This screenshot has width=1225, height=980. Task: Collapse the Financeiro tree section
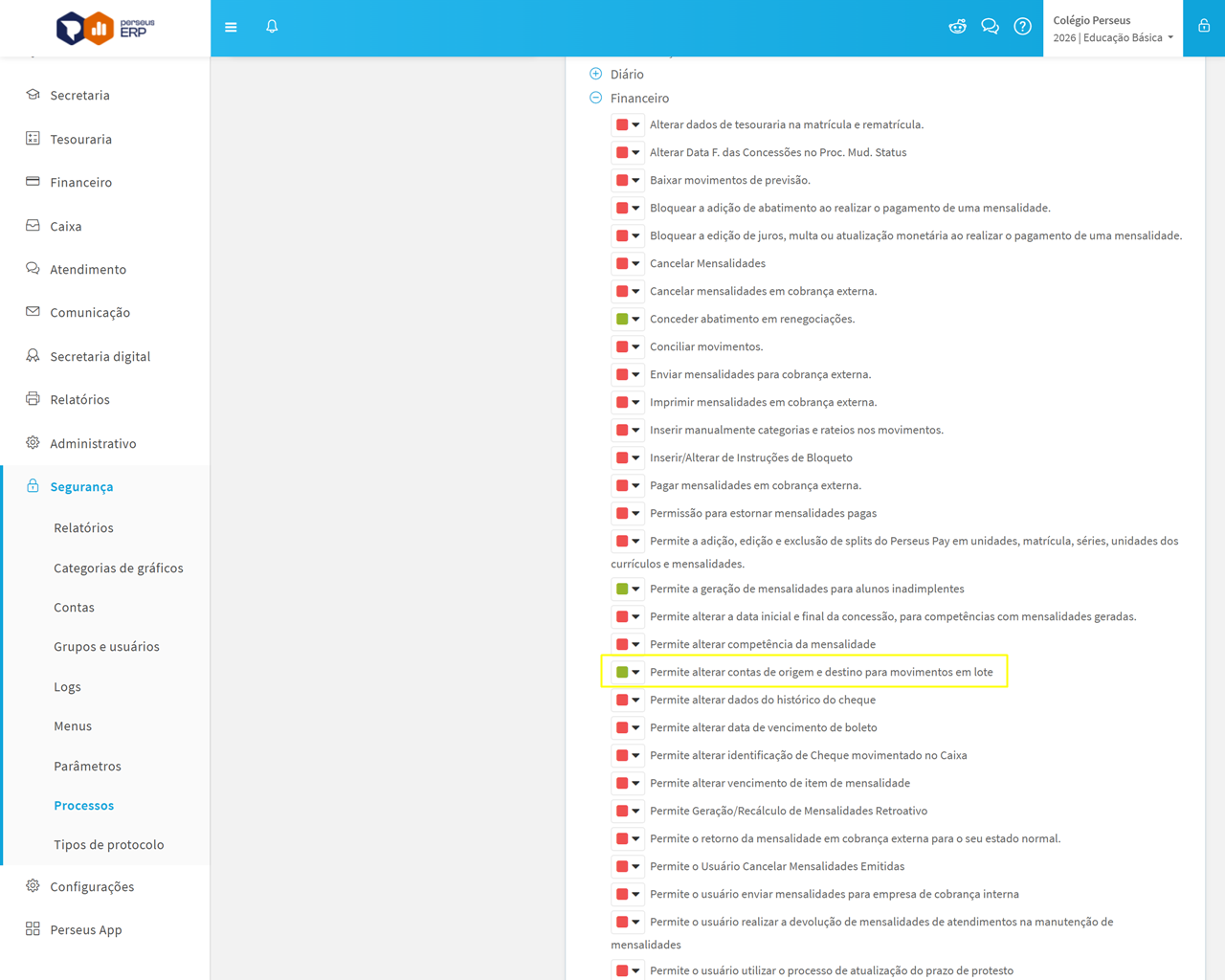tap(596, 98)
